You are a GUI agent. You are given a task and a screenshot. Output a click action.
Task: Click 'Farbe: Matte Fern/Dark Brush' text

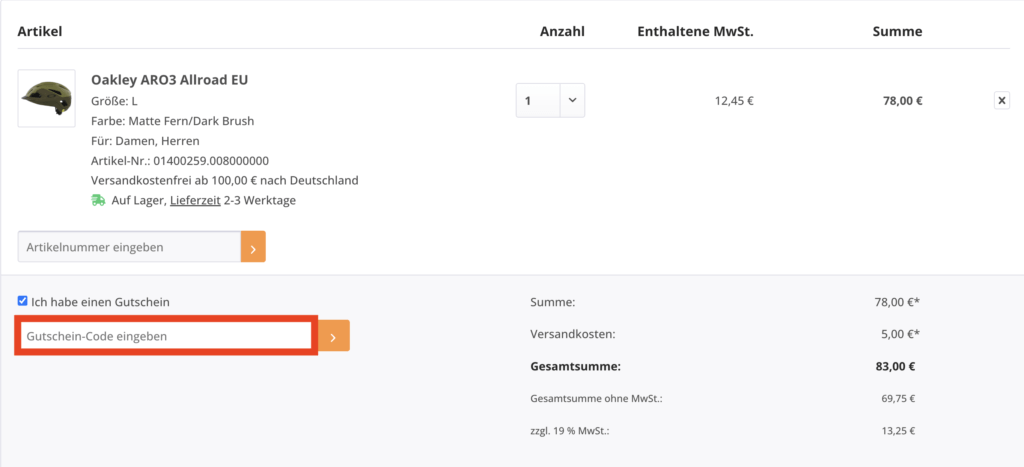[x=172, y=121]
